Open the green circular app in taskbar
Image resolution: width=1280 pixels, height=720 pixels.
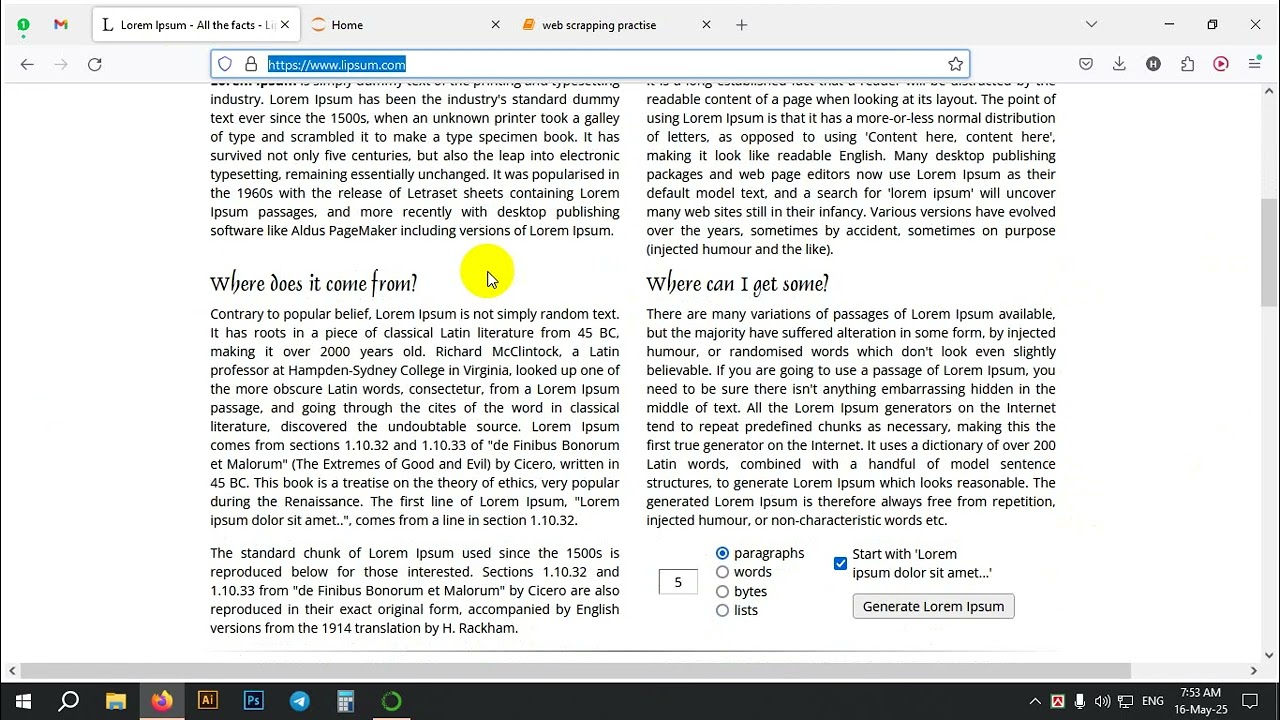click(391, 701)
